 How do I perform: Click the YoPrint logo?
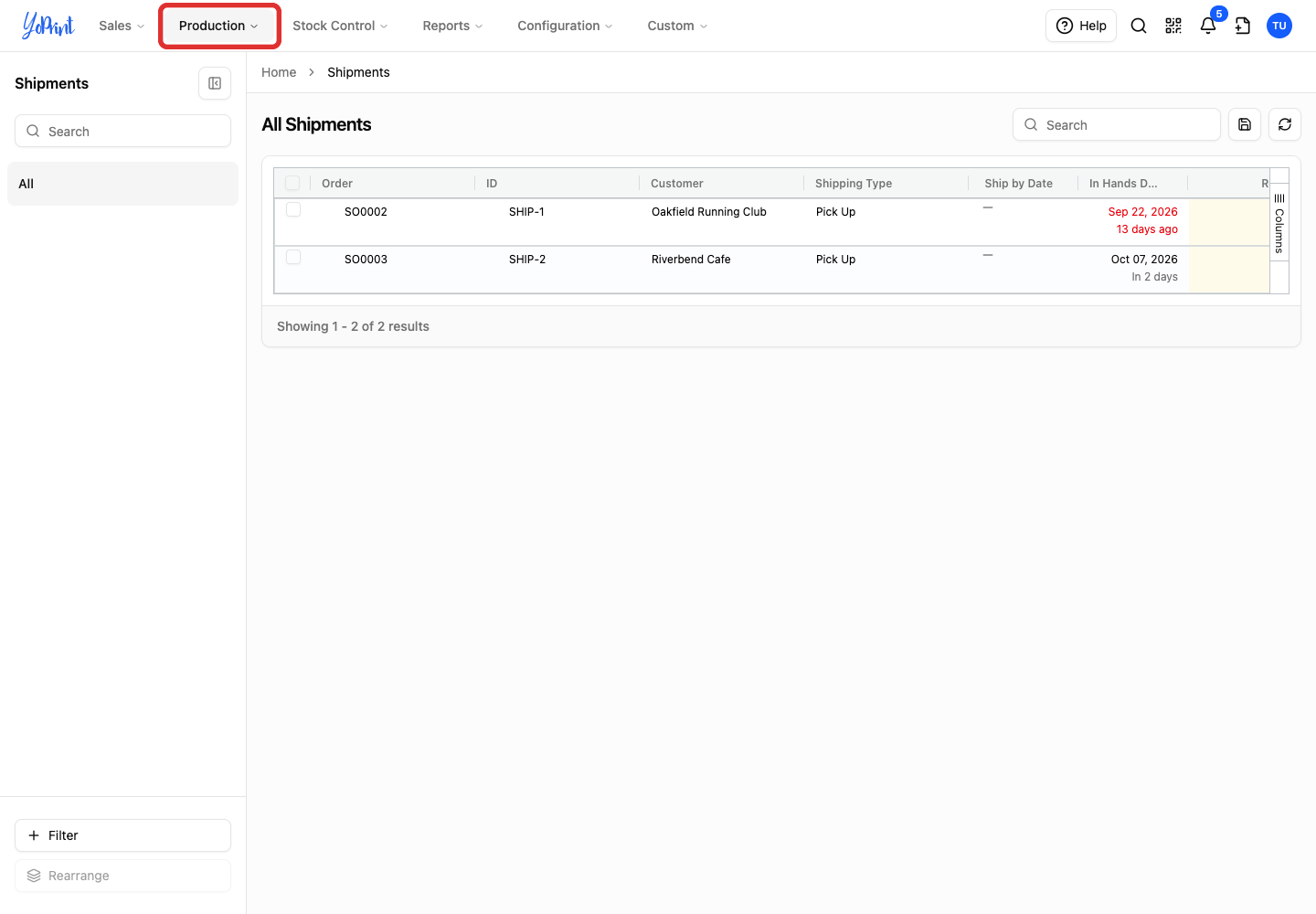[x=48, y=26]
